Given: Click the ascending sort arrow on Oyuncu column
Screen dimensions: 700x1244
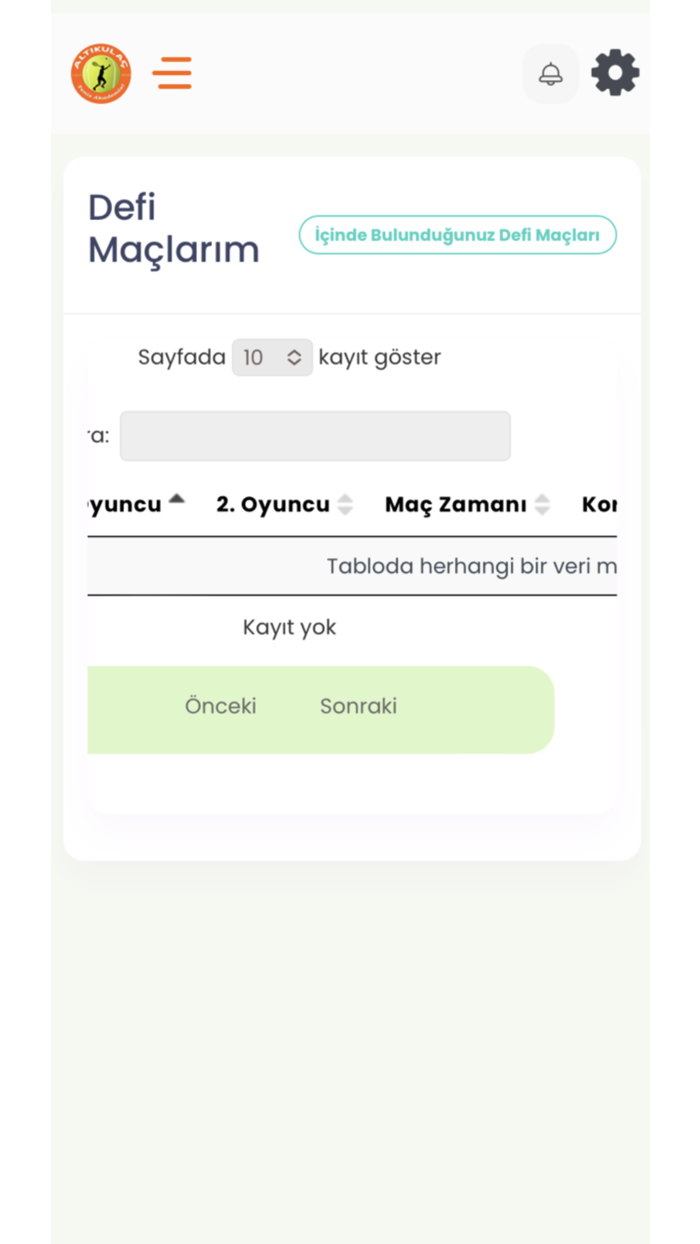Looking at the screenshot, I should (176, 497).
